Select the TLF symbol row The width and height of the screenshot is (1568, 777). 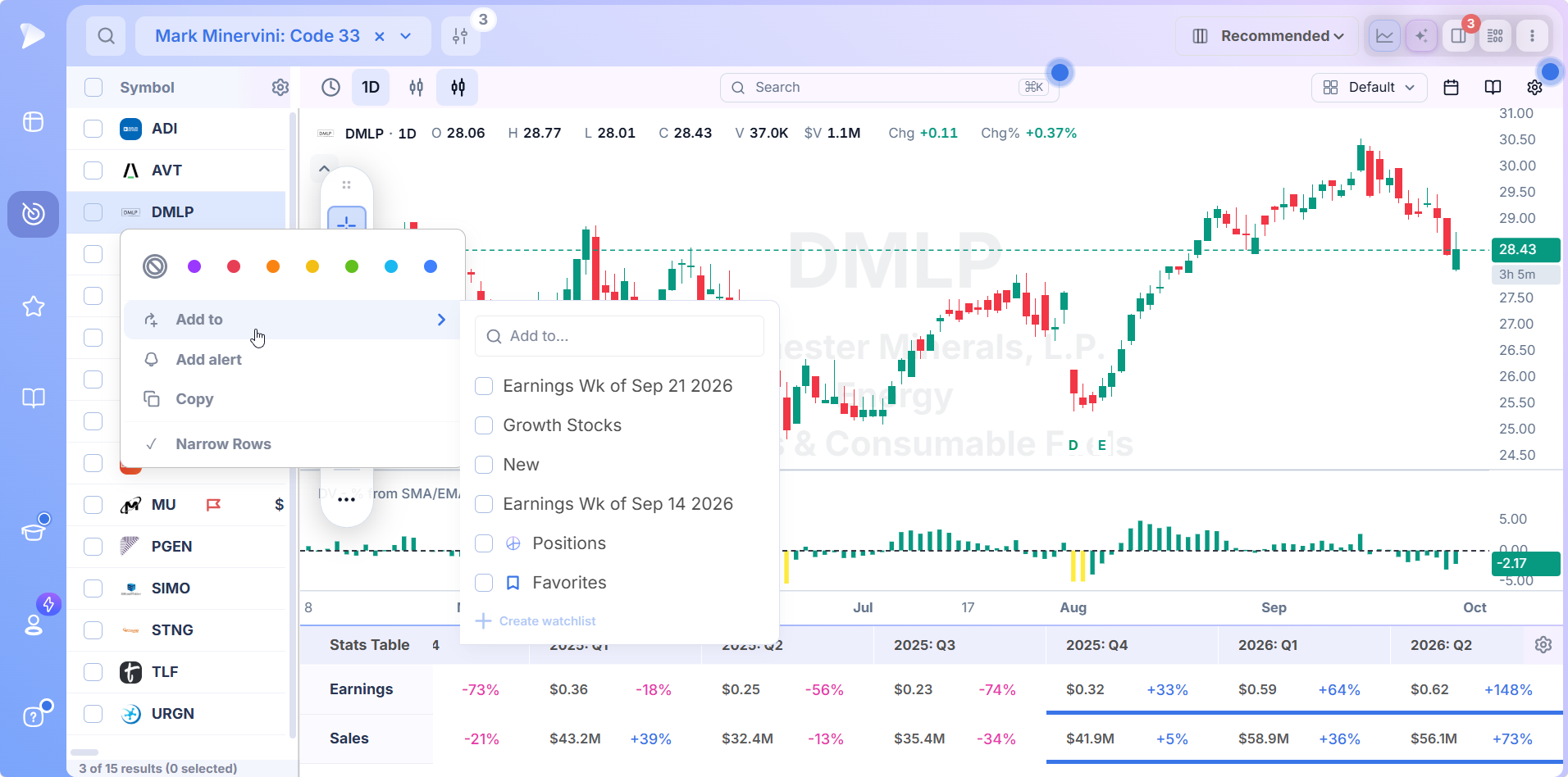[x=177, y=672]
